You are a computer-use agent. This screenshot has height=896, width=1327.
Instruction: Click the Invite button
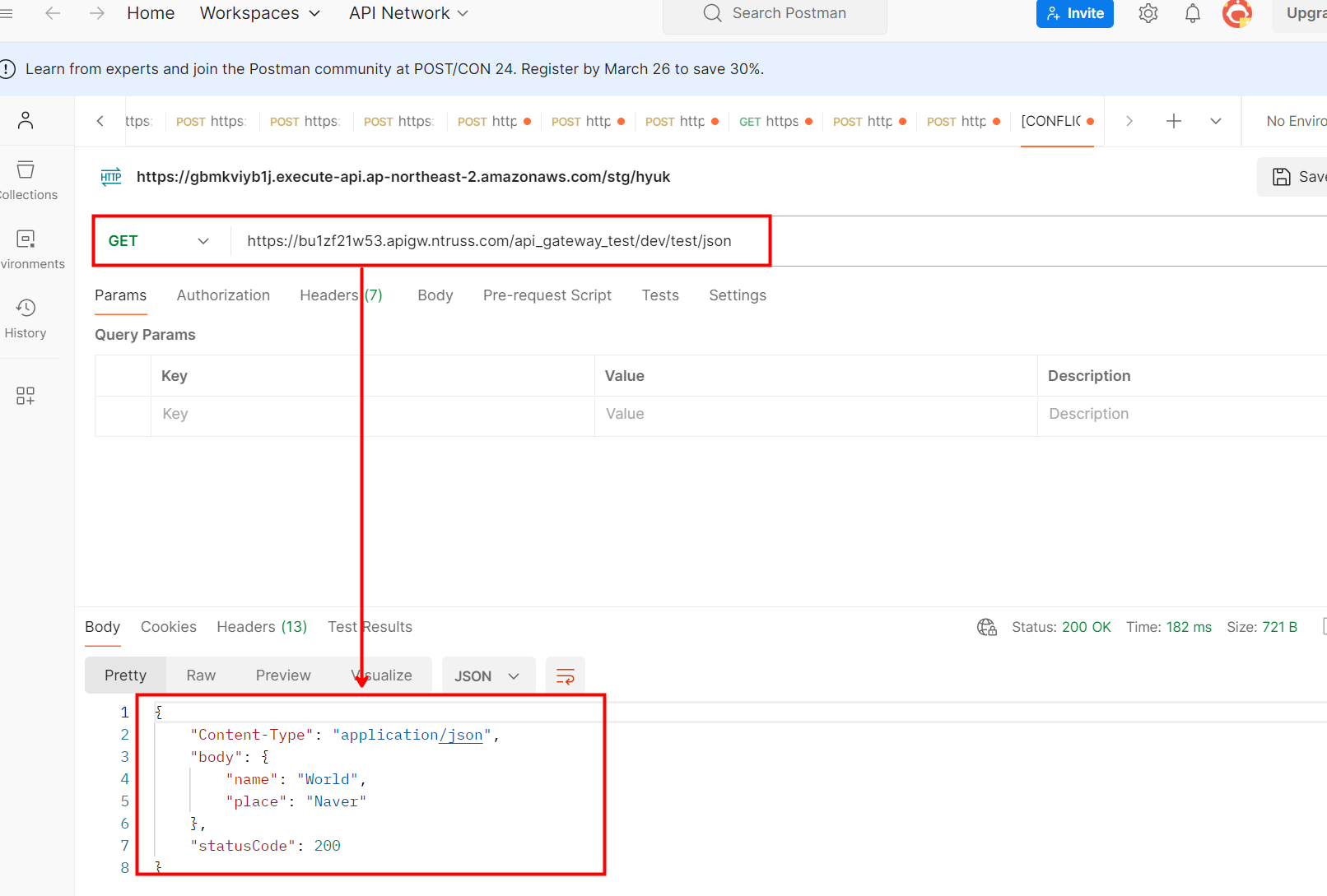1074,13
